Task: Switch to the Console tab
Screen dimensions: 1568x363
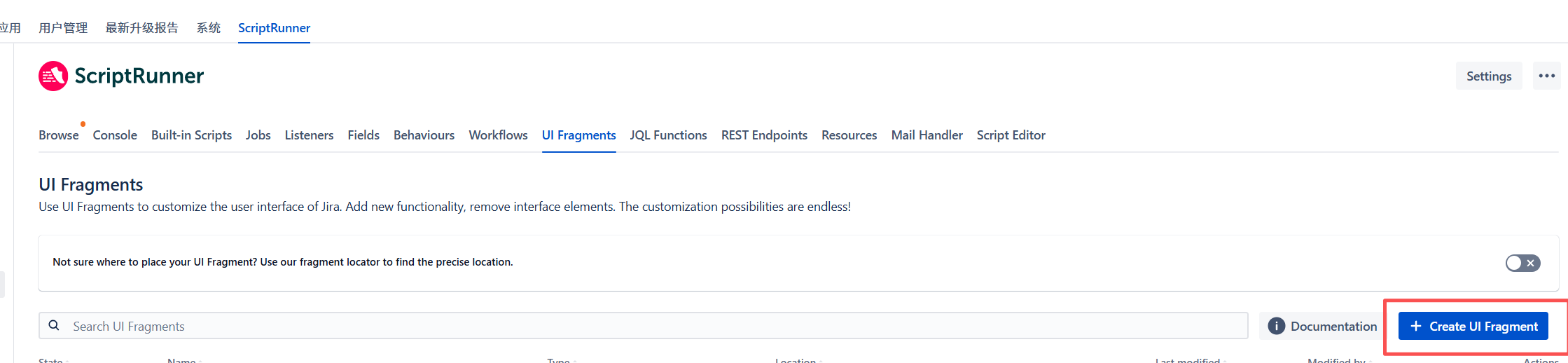Action: 115,135
